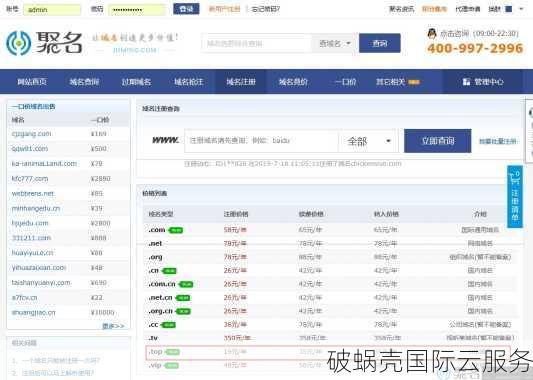The width and height of the screenshot is (533, 380).
Task: Click the 58元/年 registration price for .com
Action: click(x=235, y=230)
